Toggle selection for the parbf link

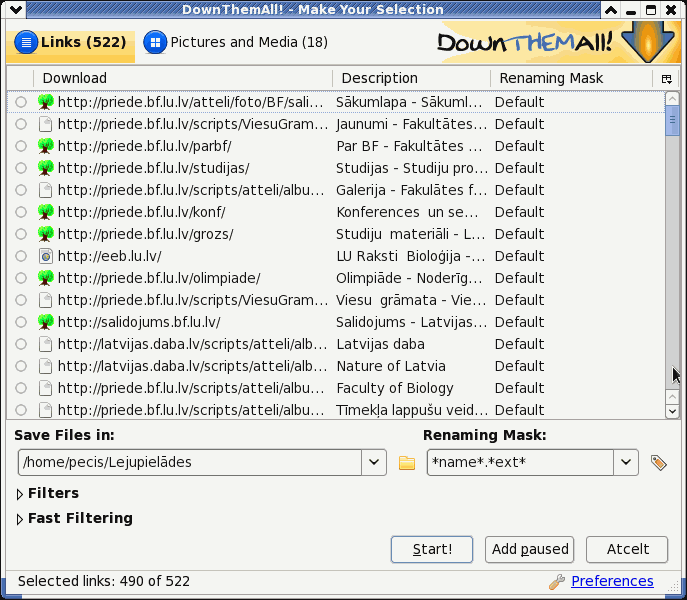click(x=21, y=146)
